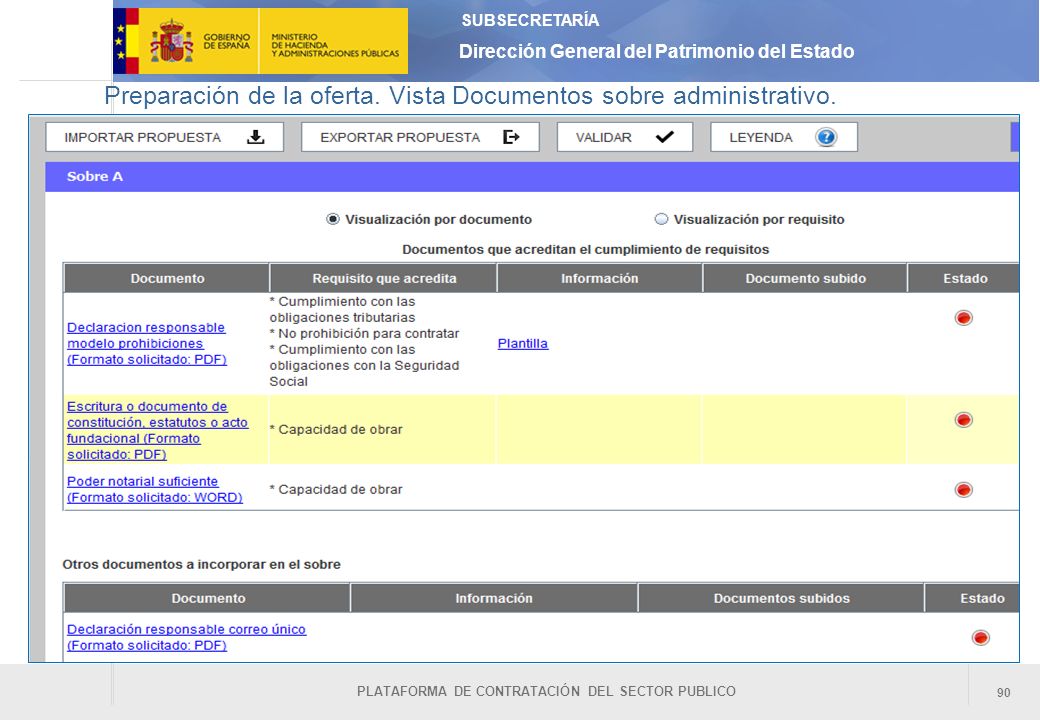1040x720 pixels.
Task: Click 'Plataforma de Contratación del Sector Publico' footer
Action: tap(546, 691)
